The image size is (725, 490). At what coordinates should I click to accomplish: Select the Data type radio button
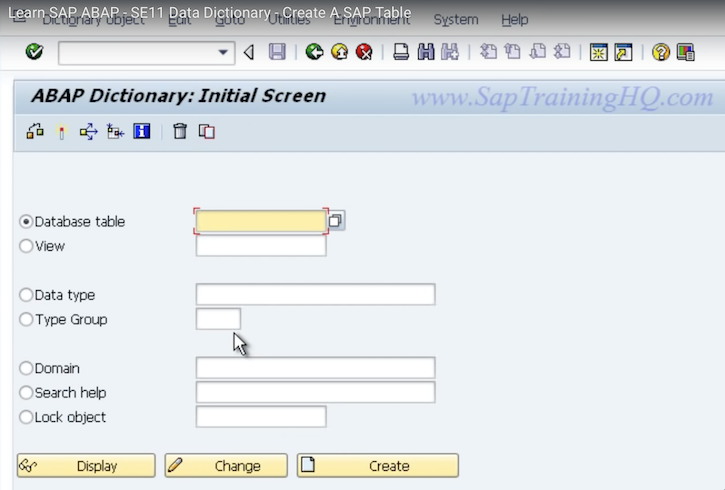(26, 295)
